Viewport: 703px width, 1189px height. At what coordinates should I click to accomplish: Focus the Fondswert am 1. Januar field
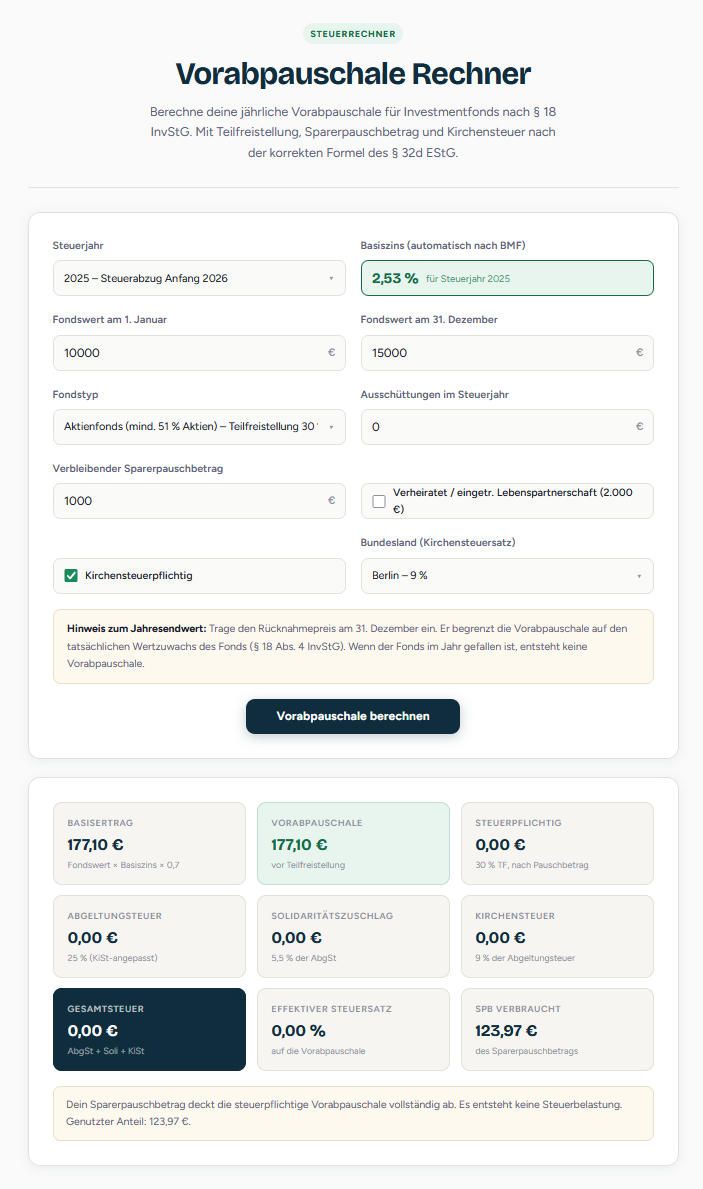pyautogui.click(x=199, y=353)
